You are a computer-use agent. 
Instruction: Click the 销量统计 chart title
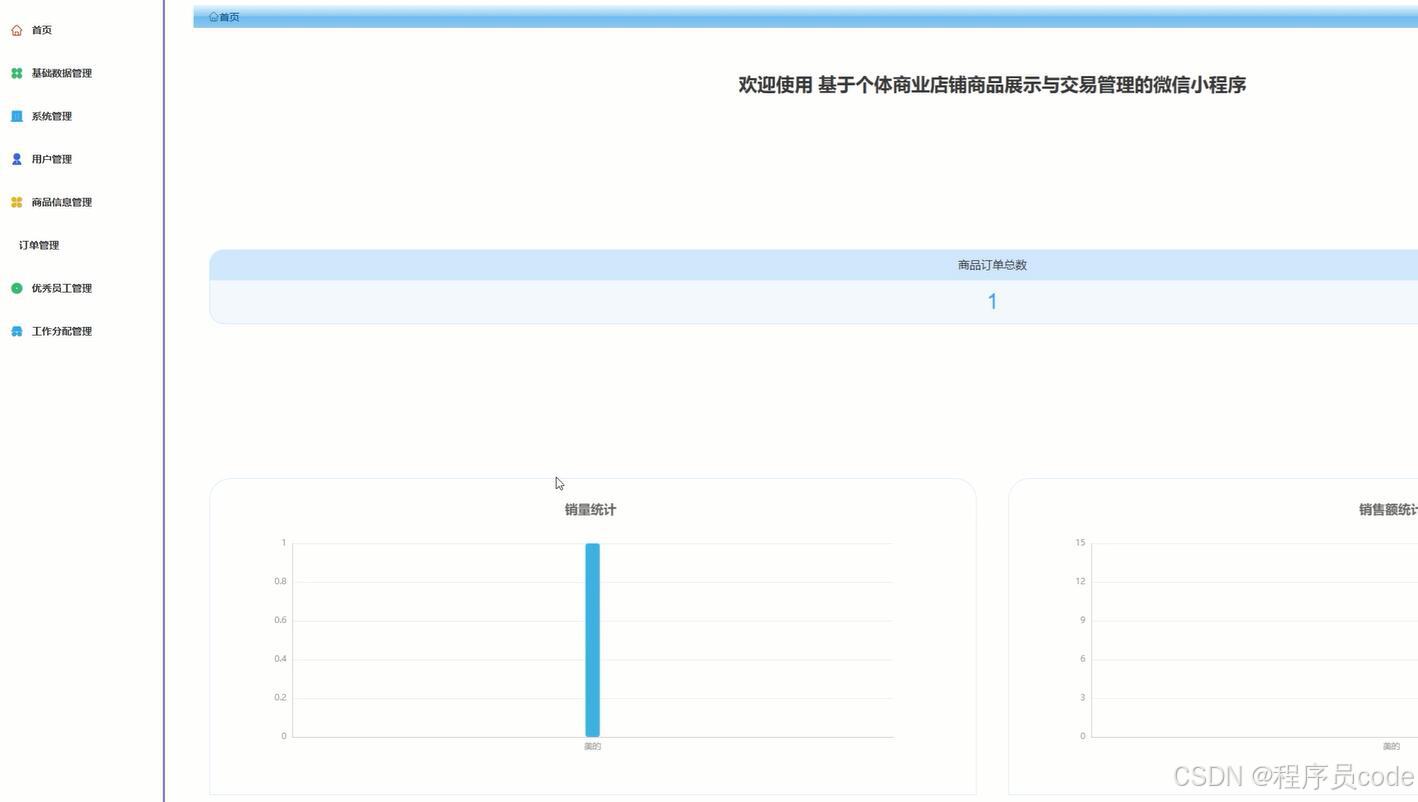(x=590, y=510)
